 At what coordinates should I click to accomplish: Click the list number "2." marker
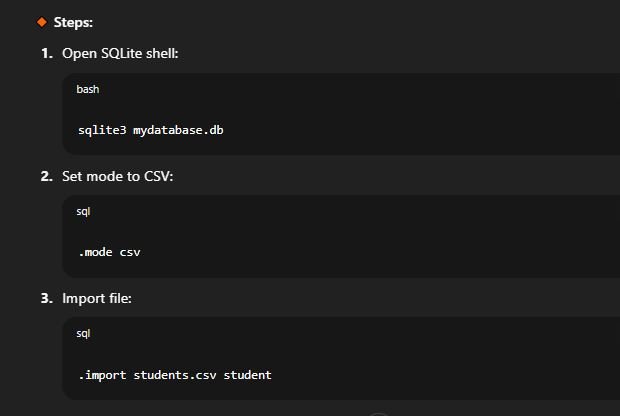pos(47,176)
